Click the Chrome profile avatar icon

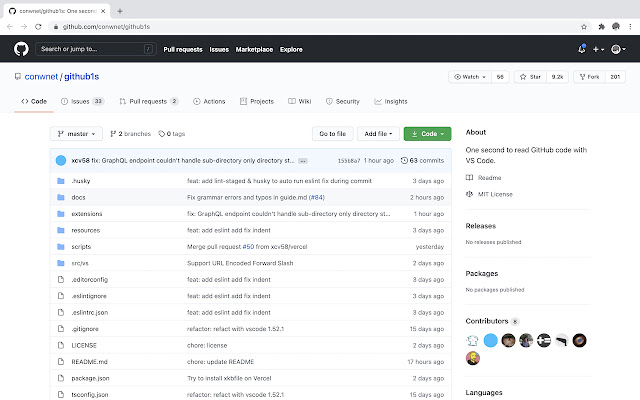pyautogui.click(x=616, y=27)
